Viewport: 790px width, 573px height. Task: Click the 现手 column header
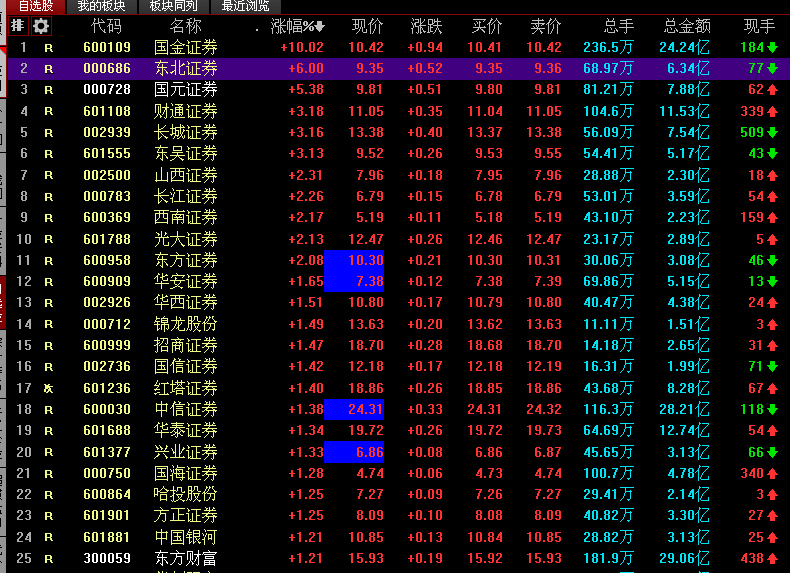coord(759,26)
